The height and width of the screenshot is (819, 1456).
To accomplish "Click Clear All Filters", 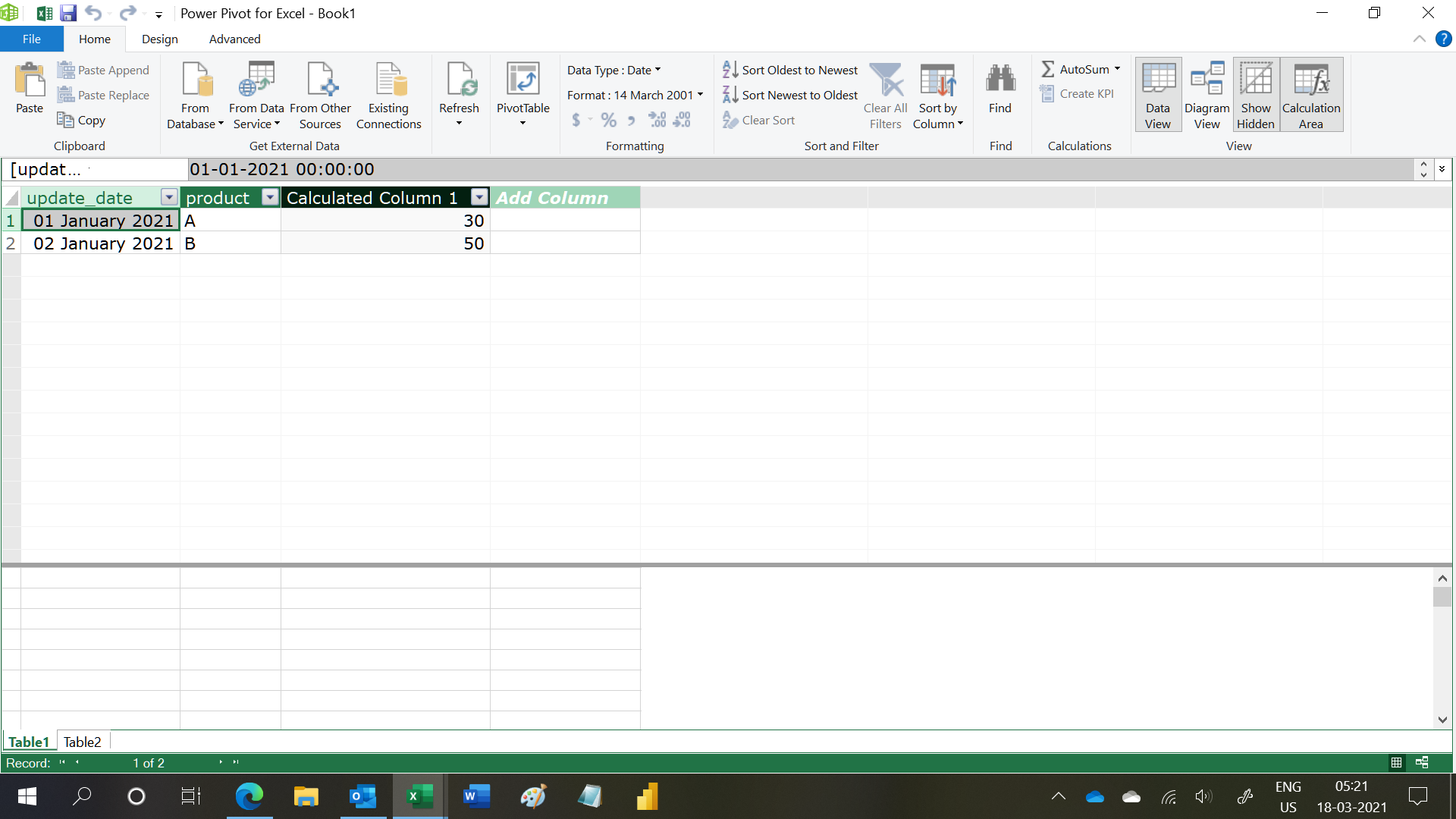I will pyautogui.click(x=885, y=96).
